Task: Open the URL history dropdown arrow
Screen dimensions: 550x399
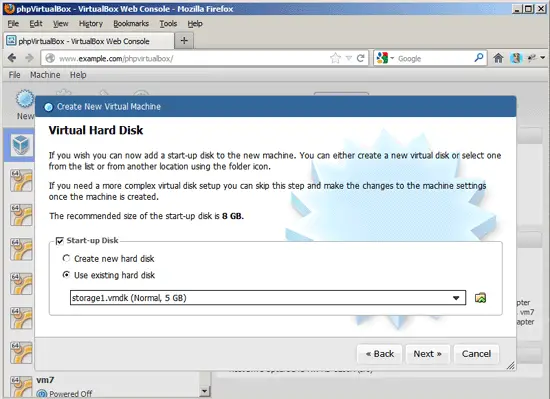Action: coord(349,58)
